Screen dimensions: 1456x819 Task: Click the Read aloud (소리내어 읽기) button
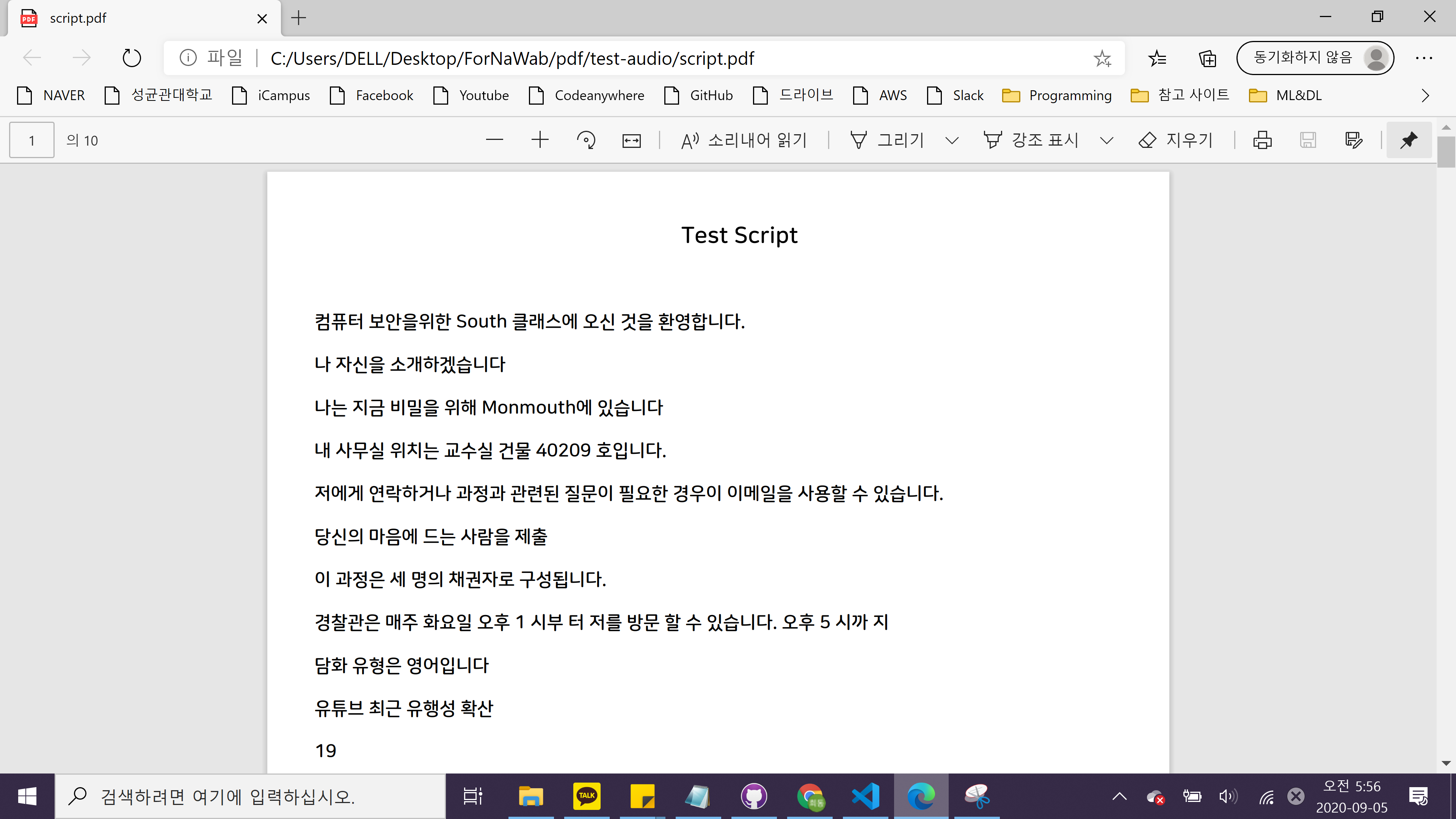(x=744, y=140)
